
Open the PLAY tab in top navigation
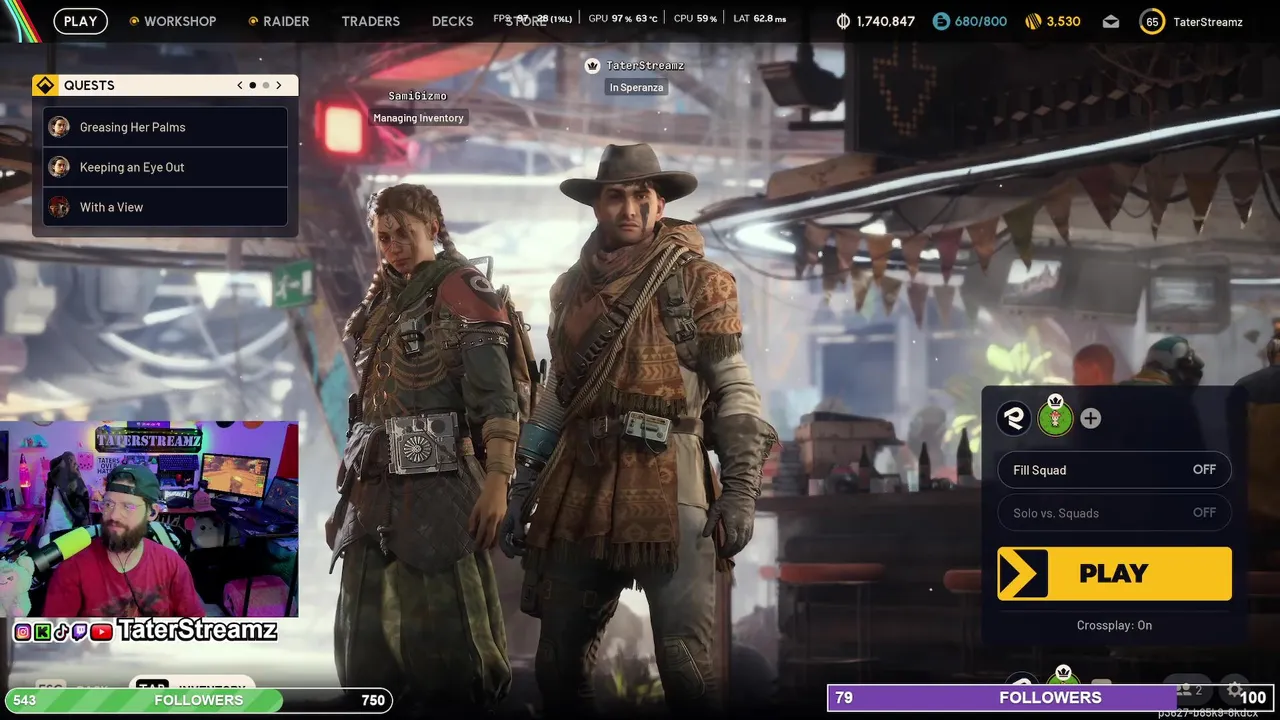80,21
